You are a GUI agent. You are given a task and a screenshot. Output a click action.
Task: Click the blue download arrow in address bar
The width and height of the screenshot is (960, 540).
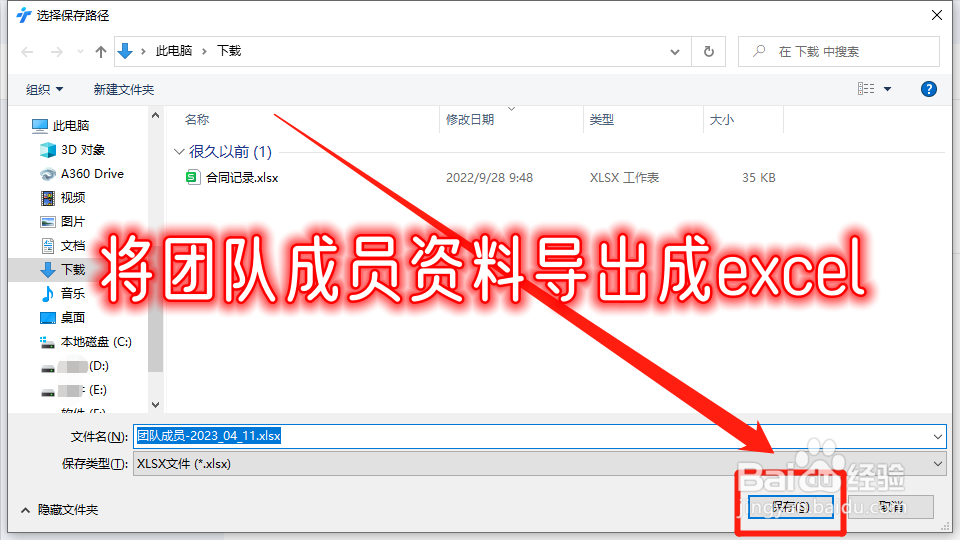[125, 51]
